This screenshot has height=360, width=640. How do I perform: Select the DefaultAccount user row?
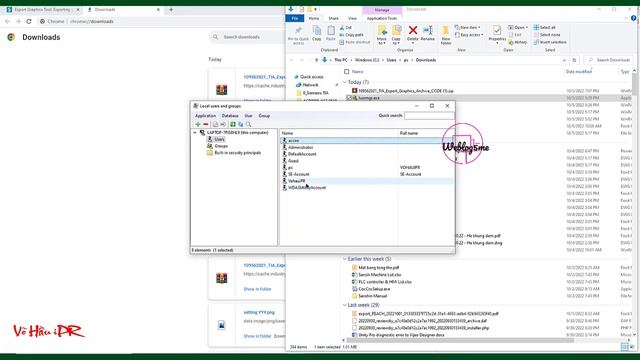click(367, 154)
